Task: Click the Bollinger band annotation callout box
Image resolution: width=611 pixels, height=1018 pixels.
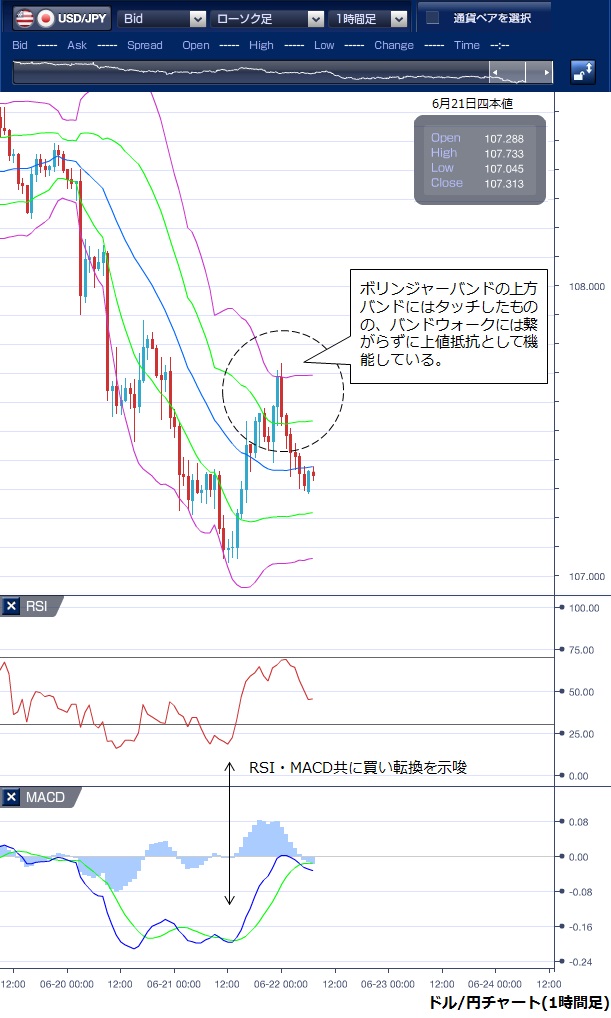Action: (448, 325)
